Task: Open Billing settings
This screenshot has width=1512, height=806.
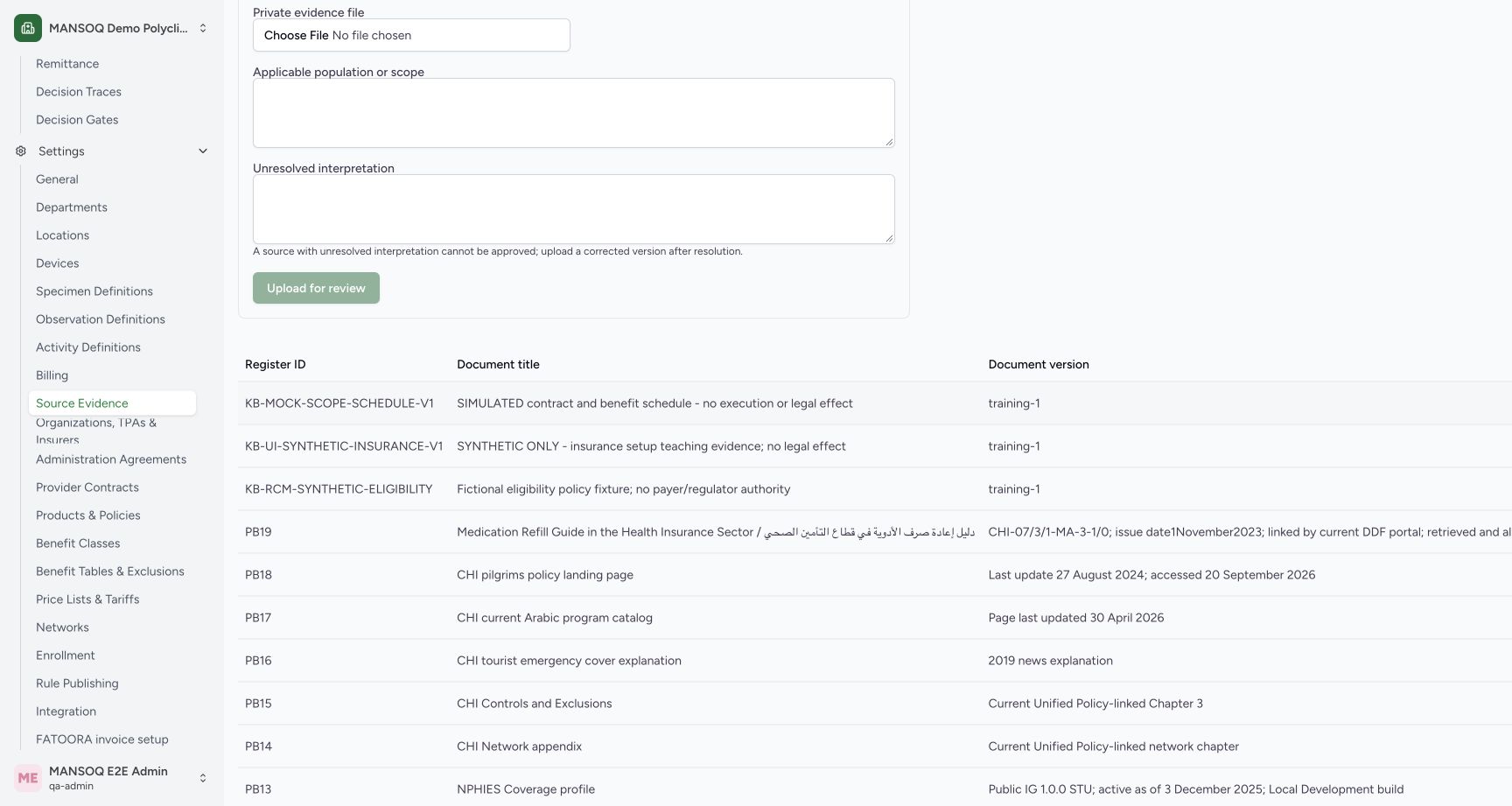Action: coord(52,375)
